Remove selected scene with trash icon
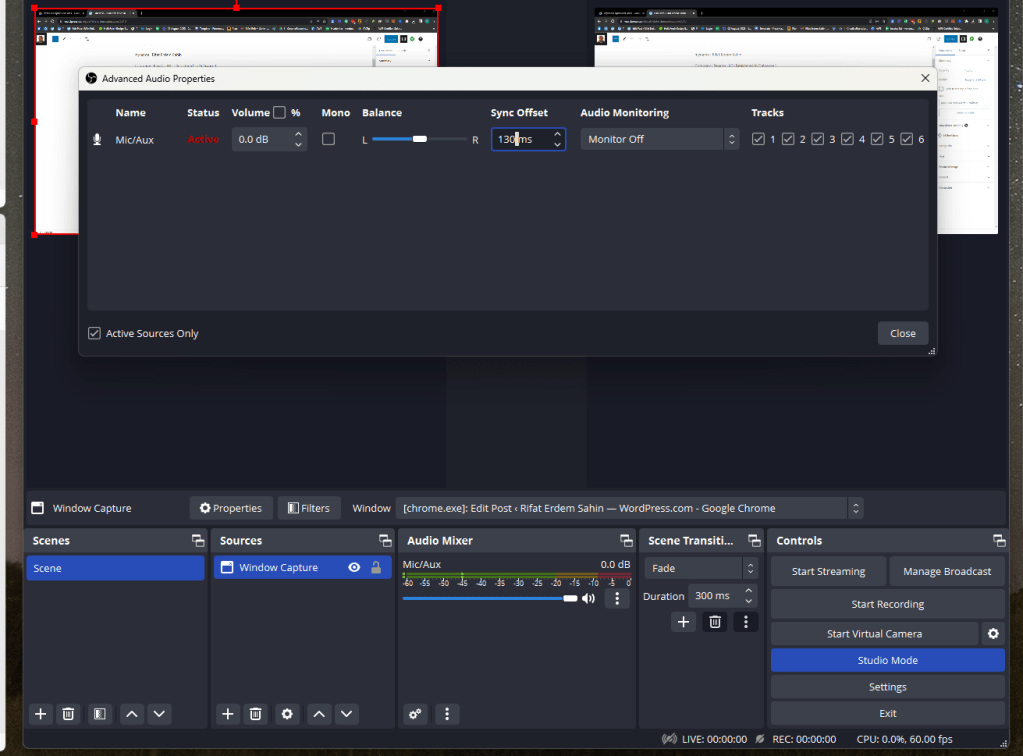Image resolution: width=1023 pixels, height=756 pixels. 68,714
